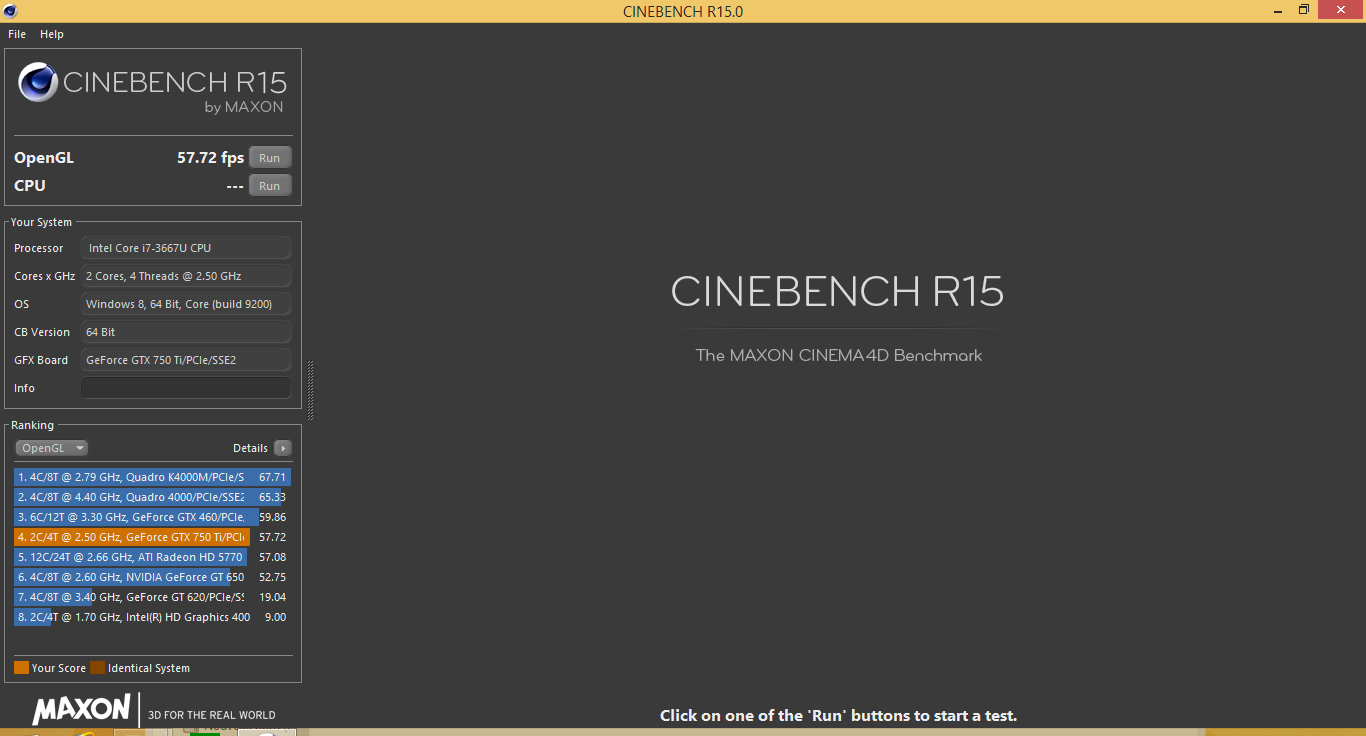Click the Cinebench R15 sphere logo icon

tap(38, 83)
